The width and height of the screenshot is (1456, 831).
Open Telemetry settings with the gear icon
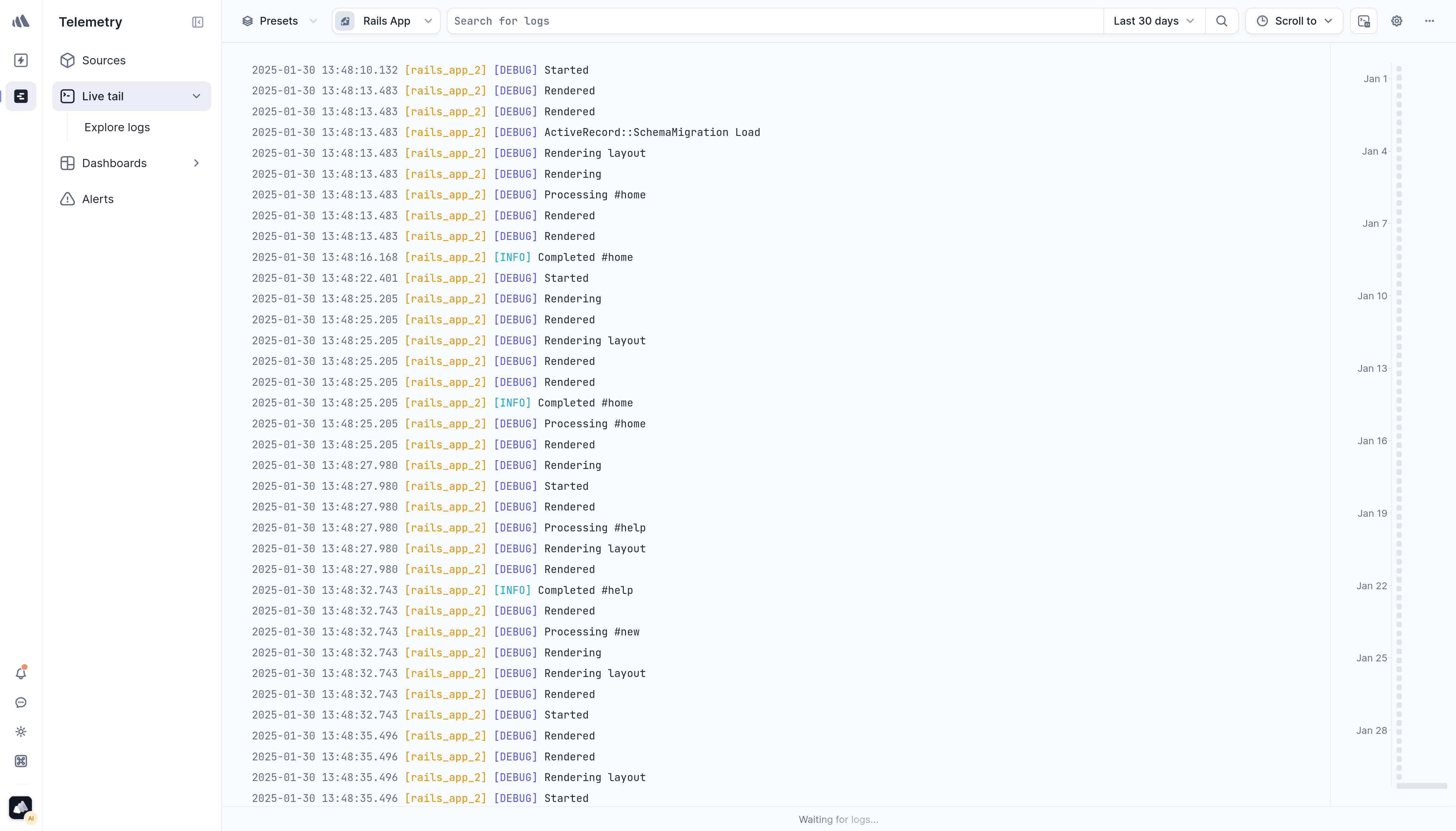tap(1397, 21)
